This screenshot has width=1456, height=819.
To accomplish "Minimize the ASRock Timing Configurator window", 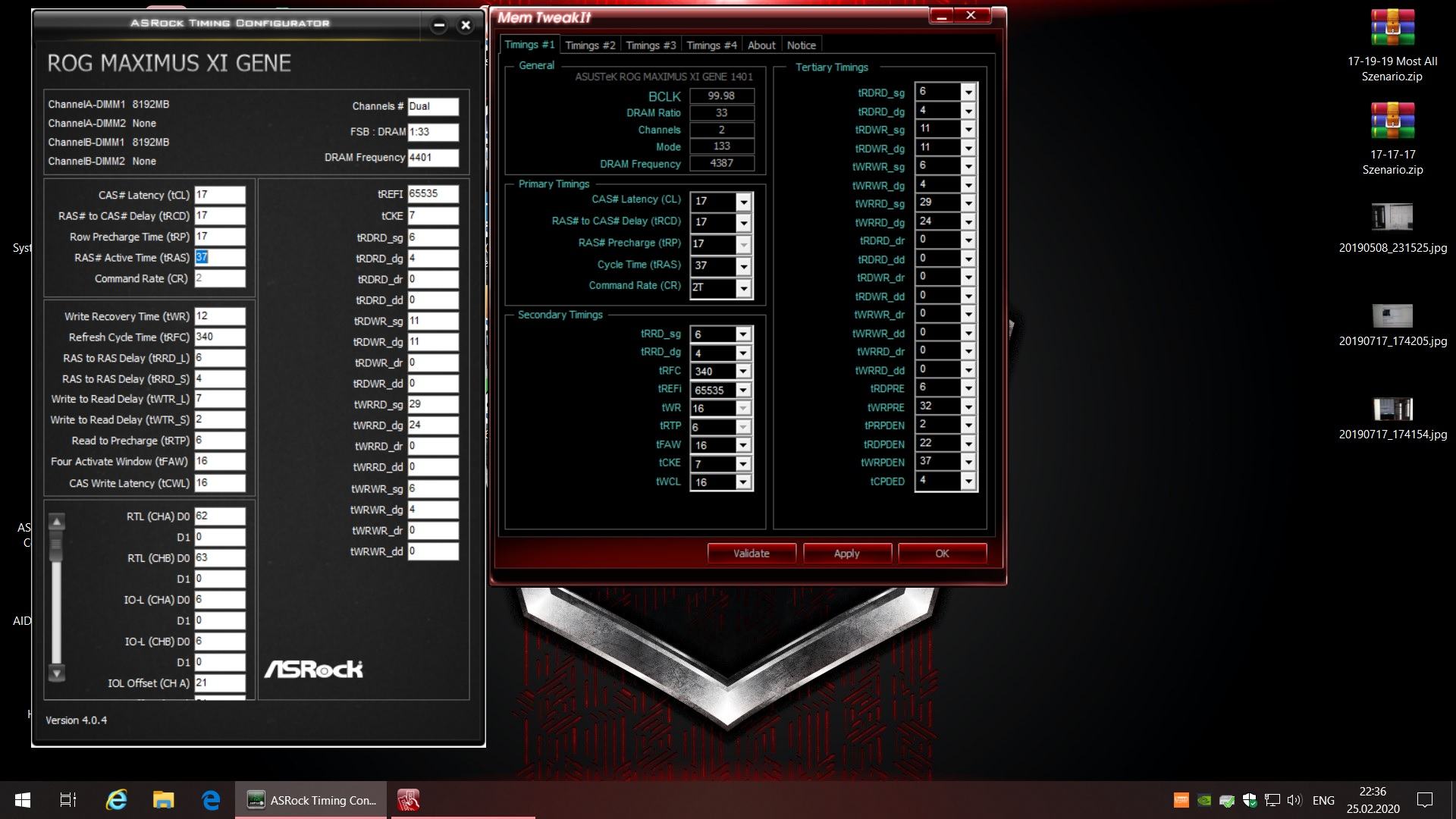I will click(x=438, y=25).
